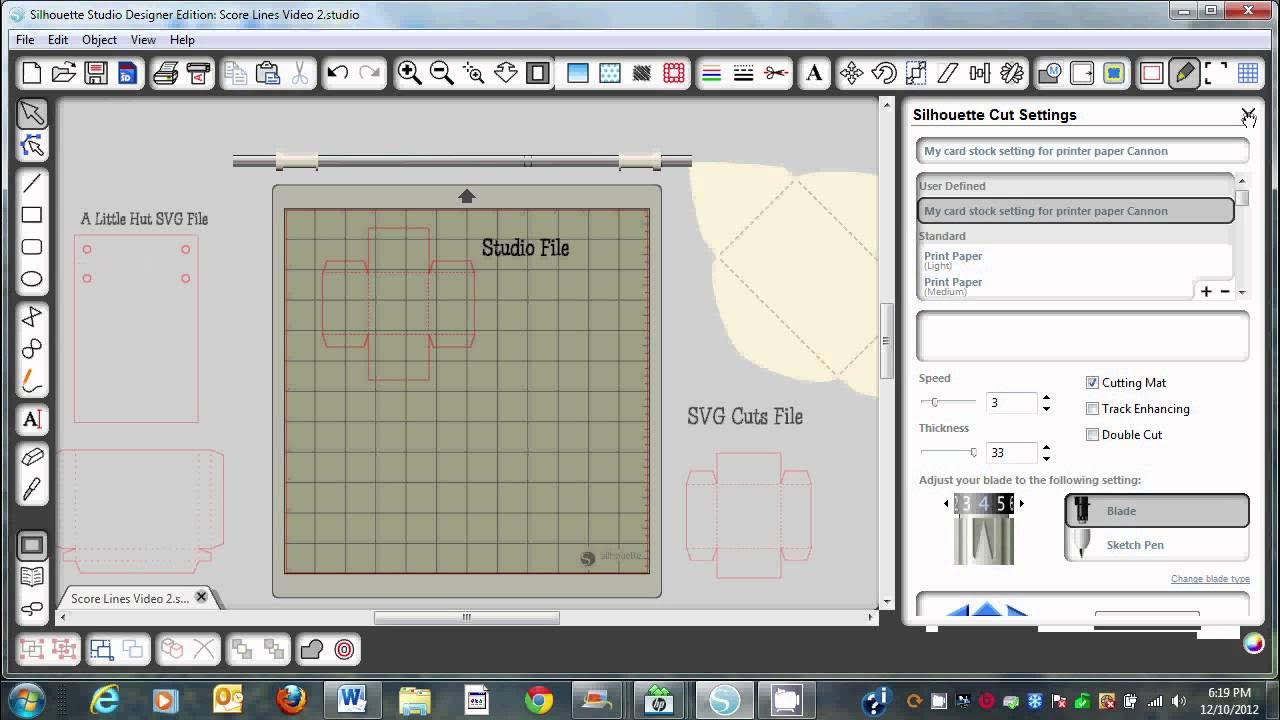Open the Help menu
The height and width of the screenshot is (720, 1280).
(x=182, y=40)
